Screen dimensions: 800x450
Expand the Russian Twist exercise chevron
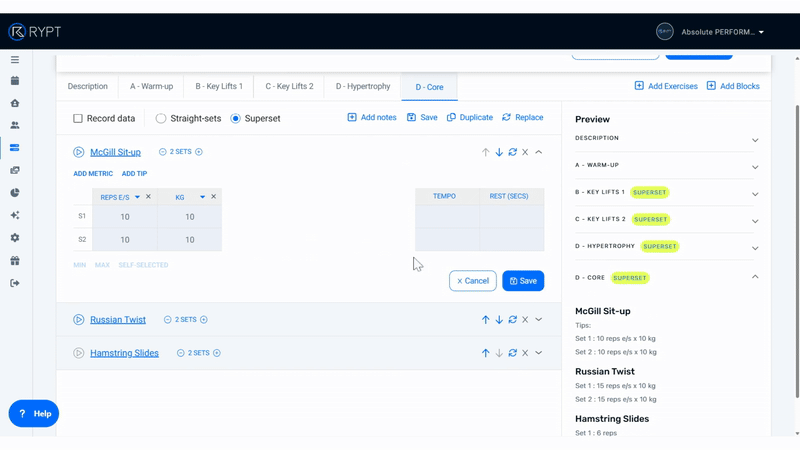[x=539, y=320]
